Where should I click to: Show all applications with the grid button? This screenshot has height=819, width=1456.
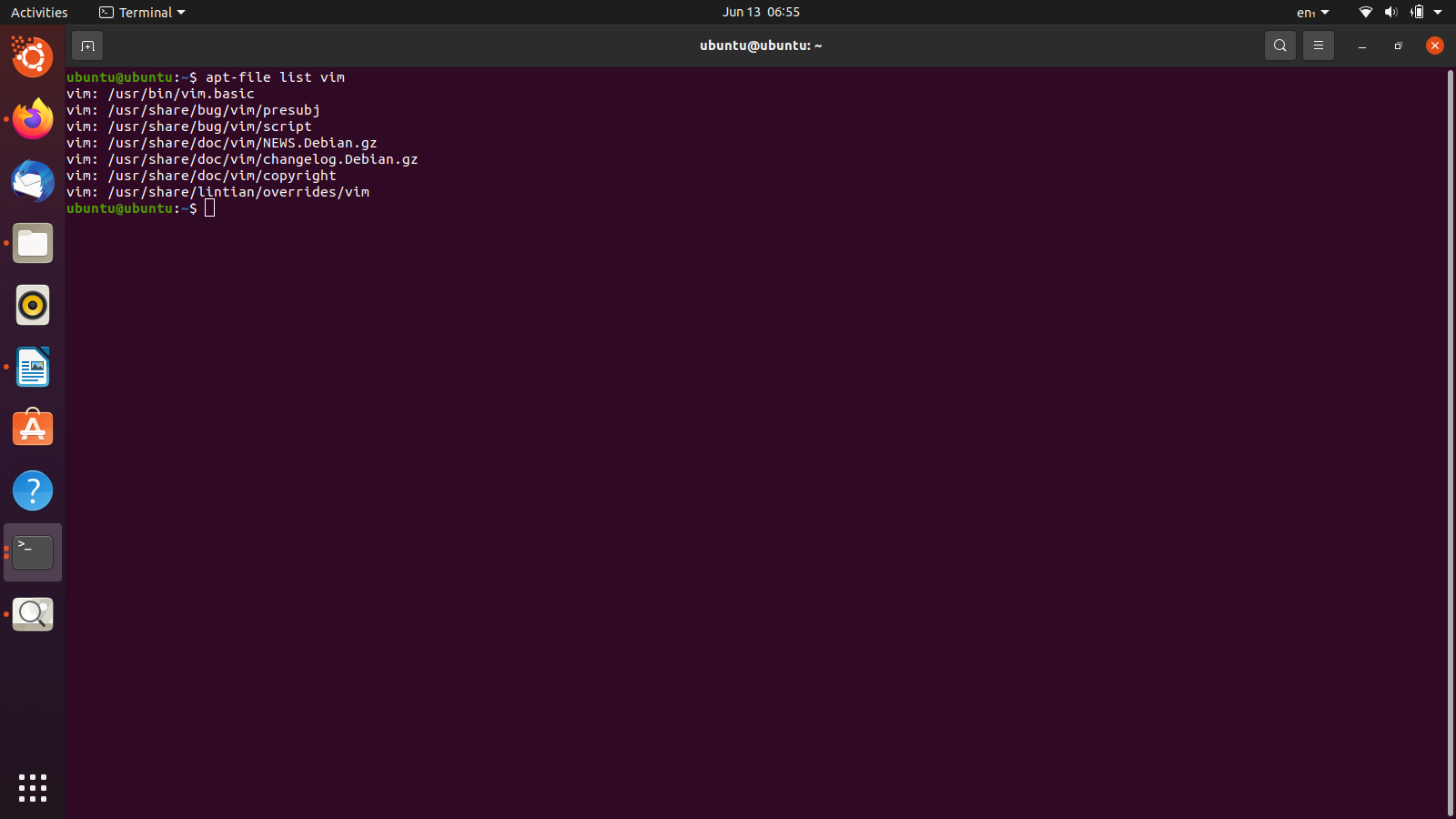coord(33,788)
